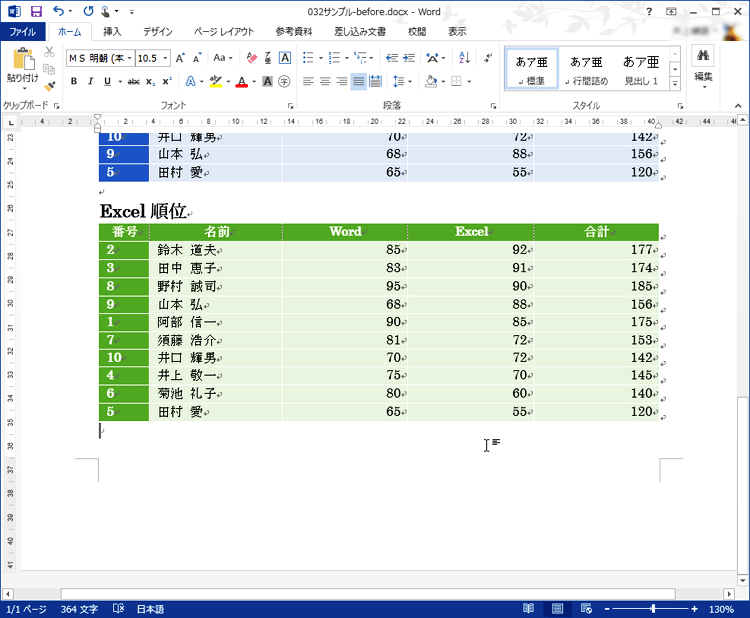Open the multilevel list dropdown
Screen dimensions: 750x618
[x=371, y=58]
